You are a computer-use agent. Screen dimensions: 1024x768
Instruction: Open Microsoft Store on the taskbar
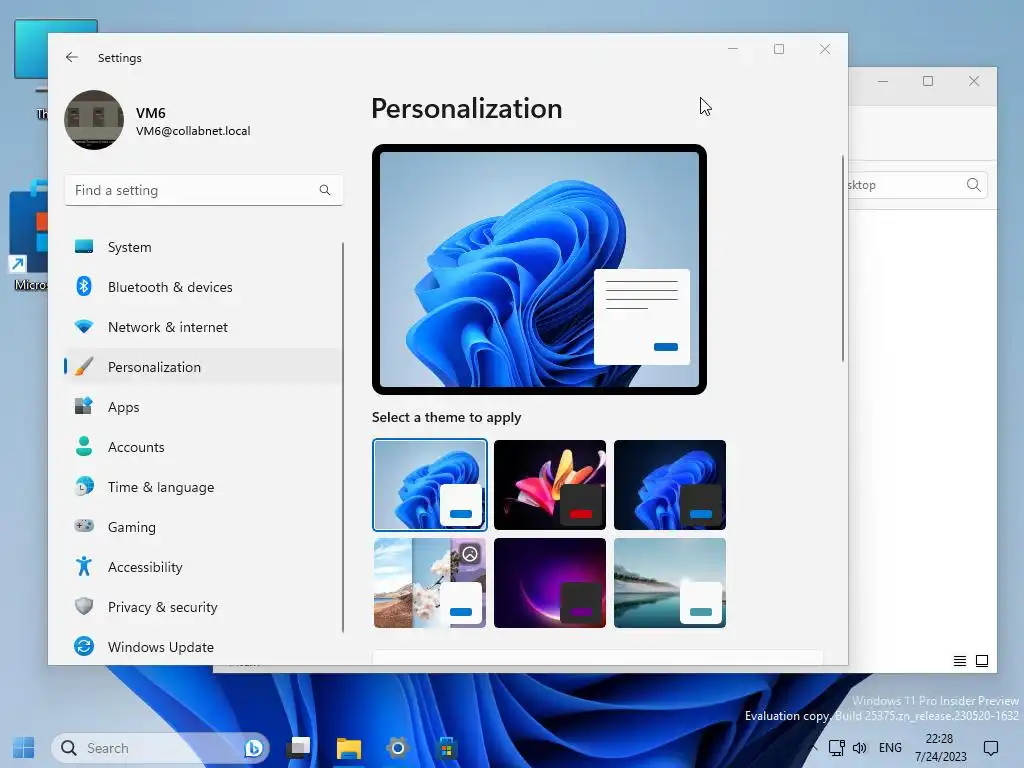[x=447, y=748]
